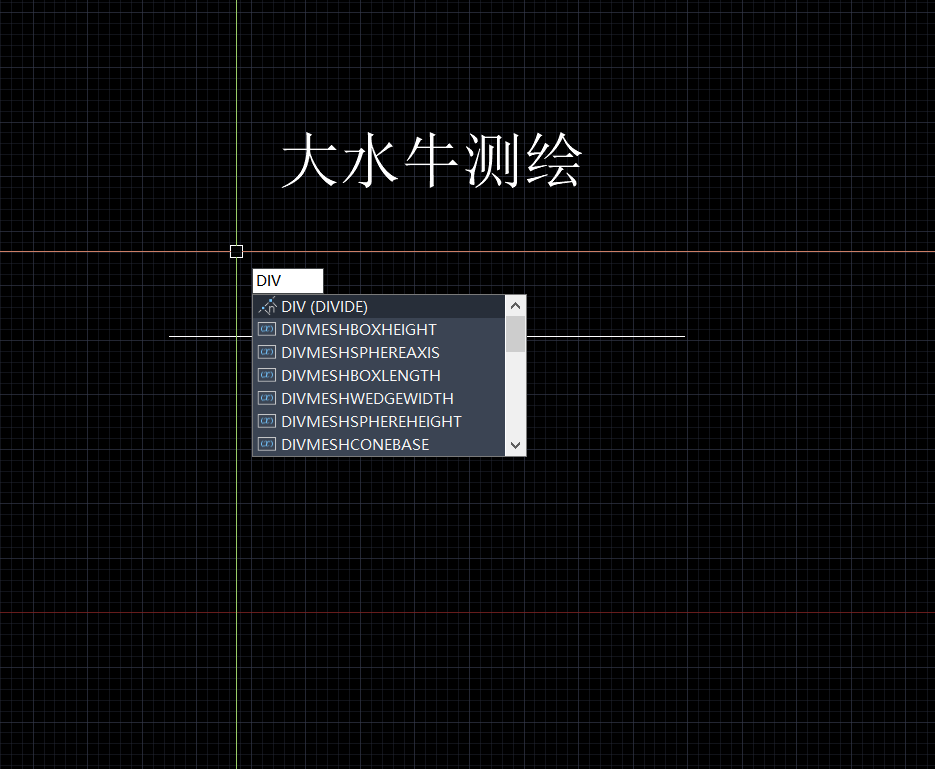Pick DIVMESHCONEBASE from the list
Image resolution: width=935 pixels, height=769 pixels.
[x=355, y=444]
